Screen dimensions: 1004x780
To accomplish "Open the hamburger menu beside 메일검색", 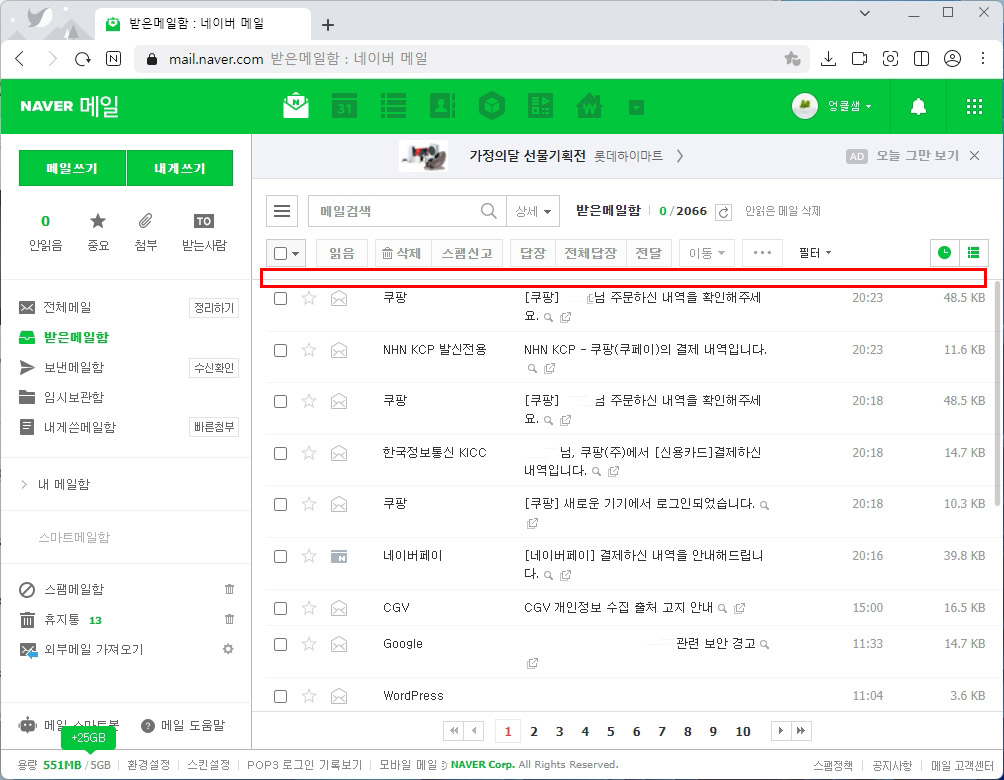I will point(282,211).
